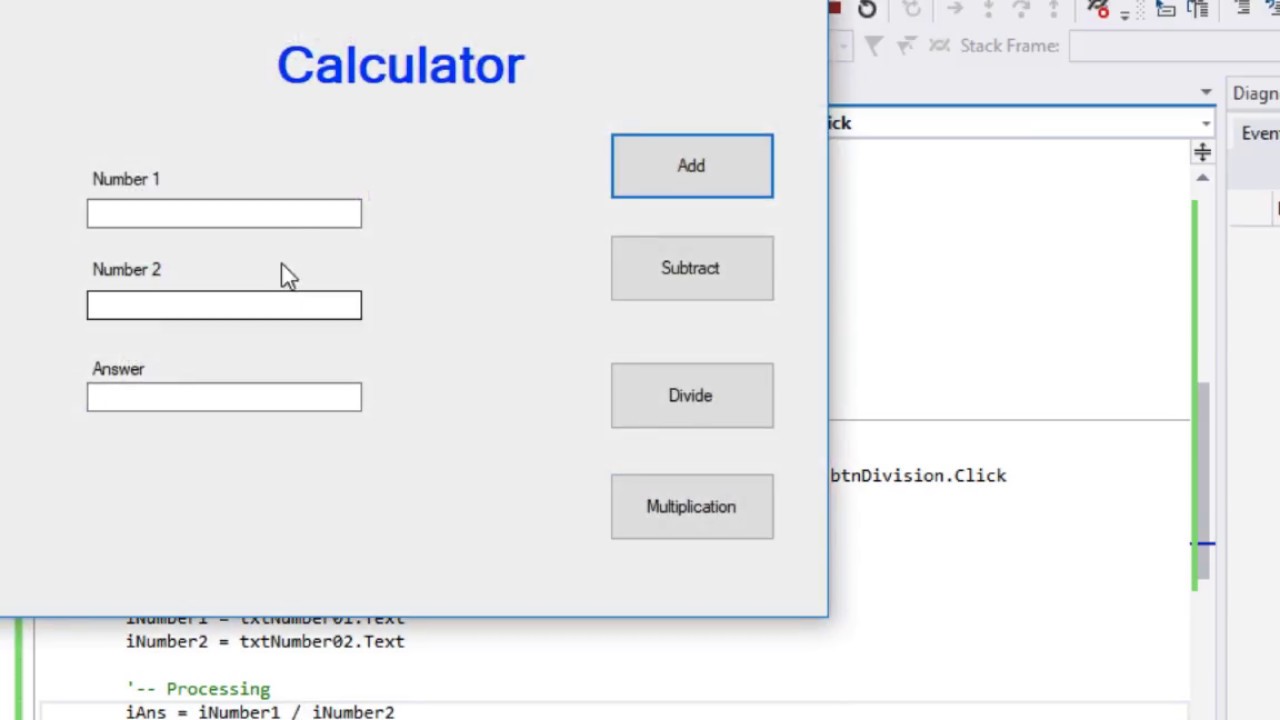Image resolution: width=1280 pixels, height=720 pixels.
Task: Focus the Number 2 text box
Action: click(224, 305)
